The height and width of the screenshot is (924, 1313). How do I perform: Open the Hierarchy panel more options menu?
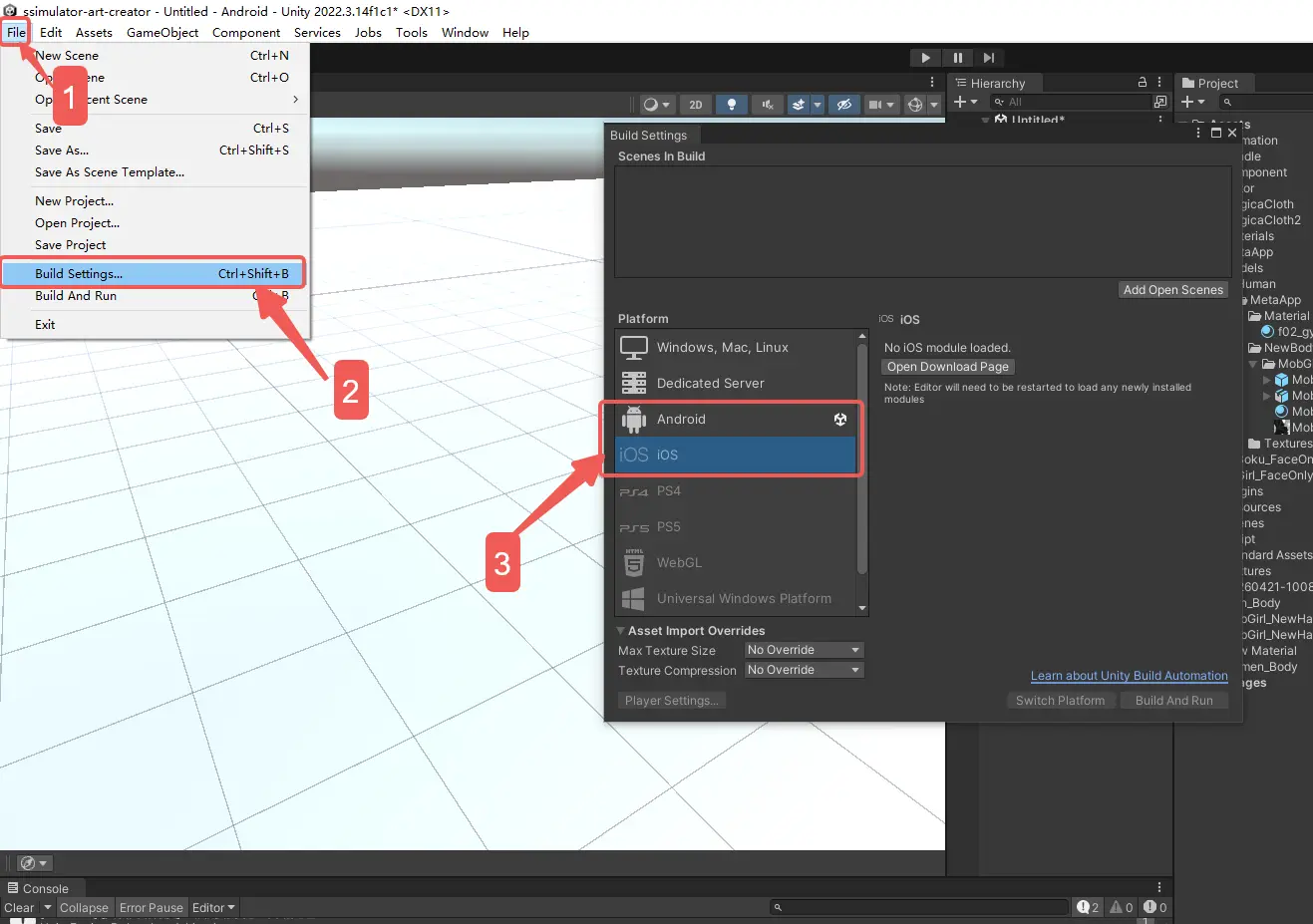click(1159, 83)
